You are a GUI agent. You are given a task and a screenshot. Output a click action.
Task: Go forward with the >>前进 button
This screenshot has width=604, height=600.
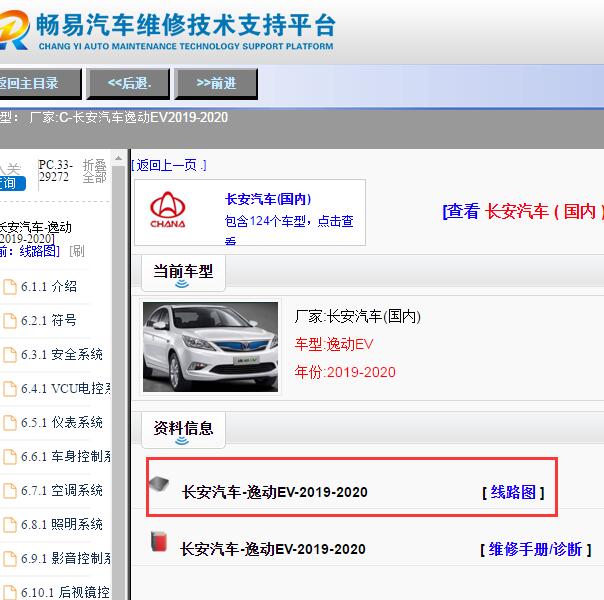tap(216, 84)
